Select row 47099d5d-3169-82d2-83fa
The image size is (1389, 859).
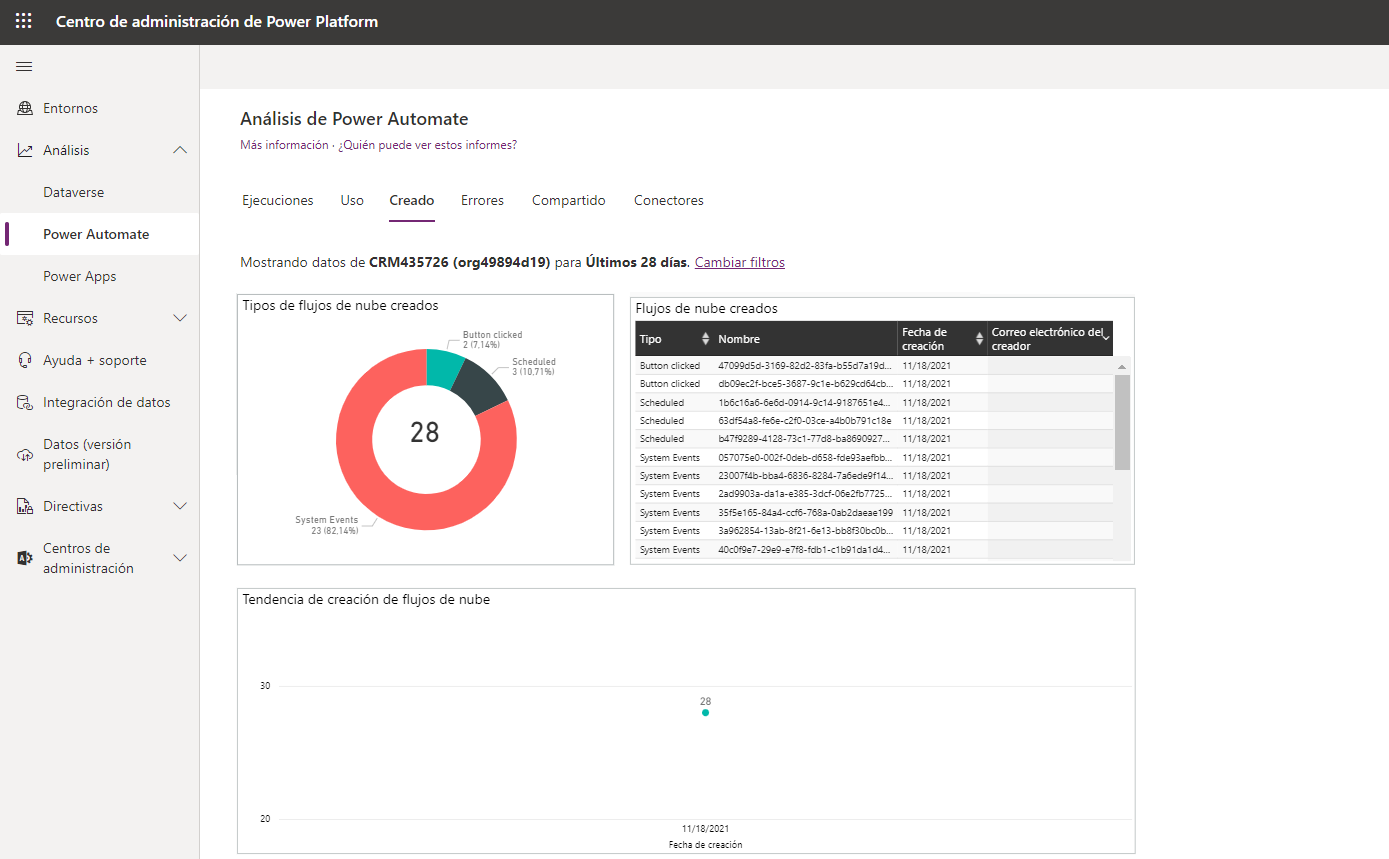coord(875,366)
